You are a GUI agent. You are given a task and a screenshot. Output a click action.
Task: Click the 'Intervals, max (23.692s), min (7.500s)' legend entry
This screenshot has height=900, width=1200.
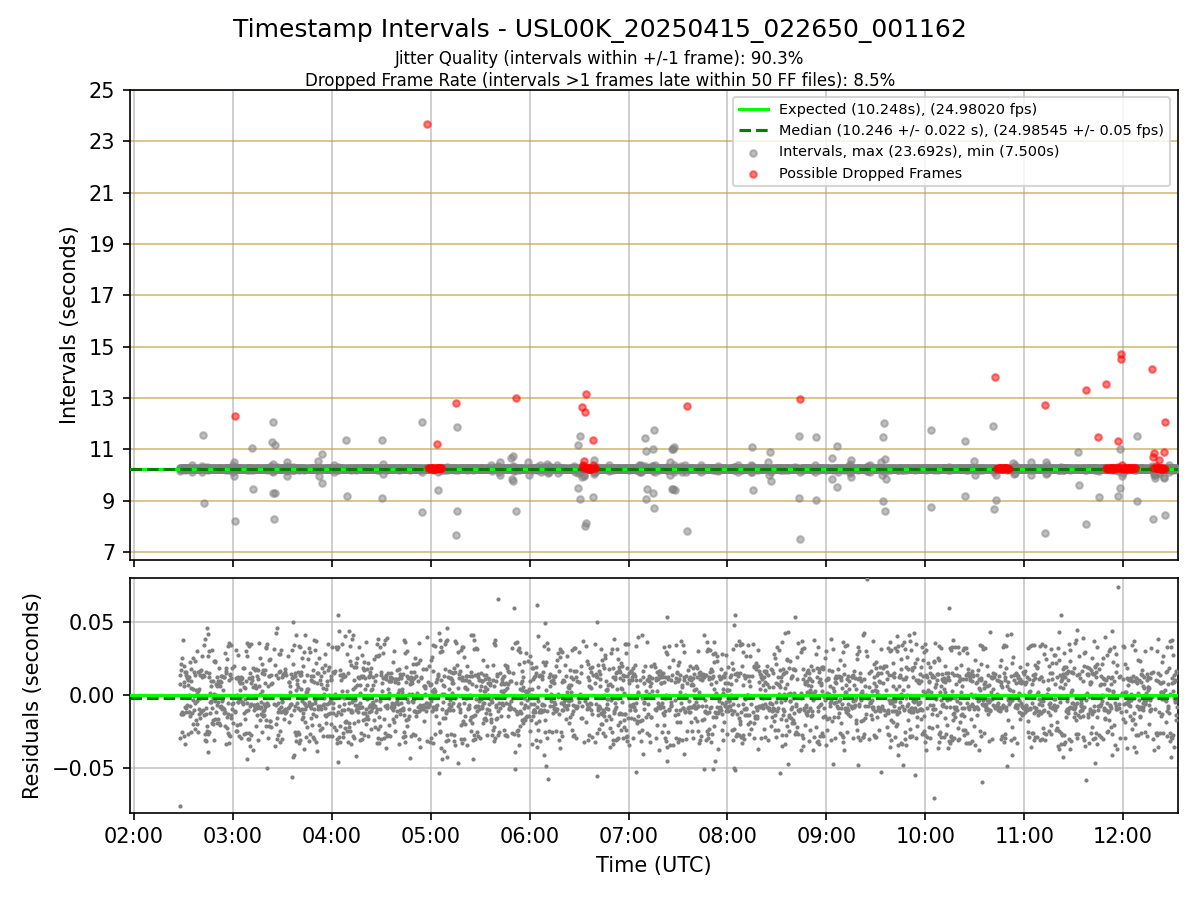point(919,152)
